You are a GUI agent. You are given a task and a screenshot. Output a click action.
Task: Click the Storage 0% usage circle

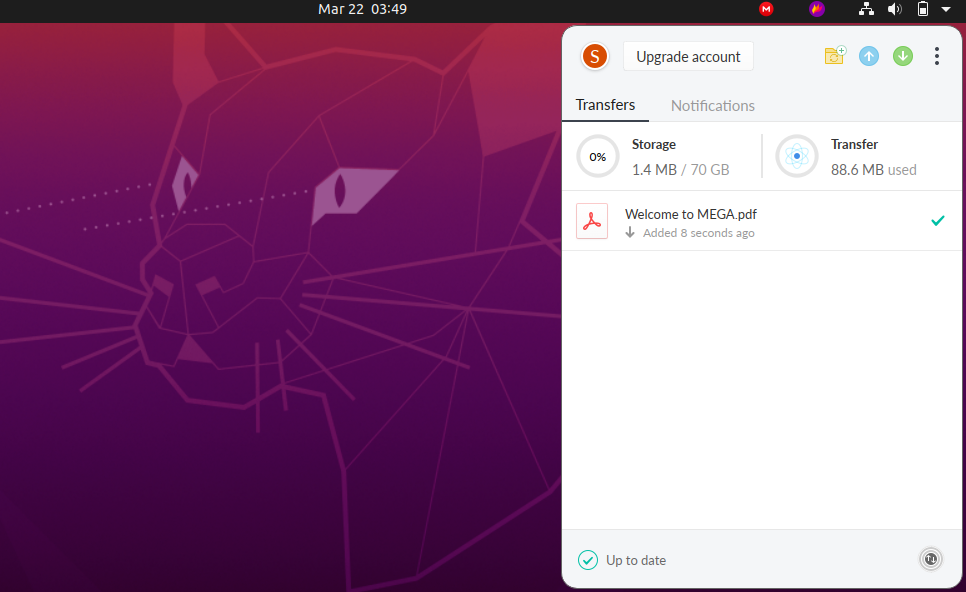pyautogui.click(x=598, y=156)
